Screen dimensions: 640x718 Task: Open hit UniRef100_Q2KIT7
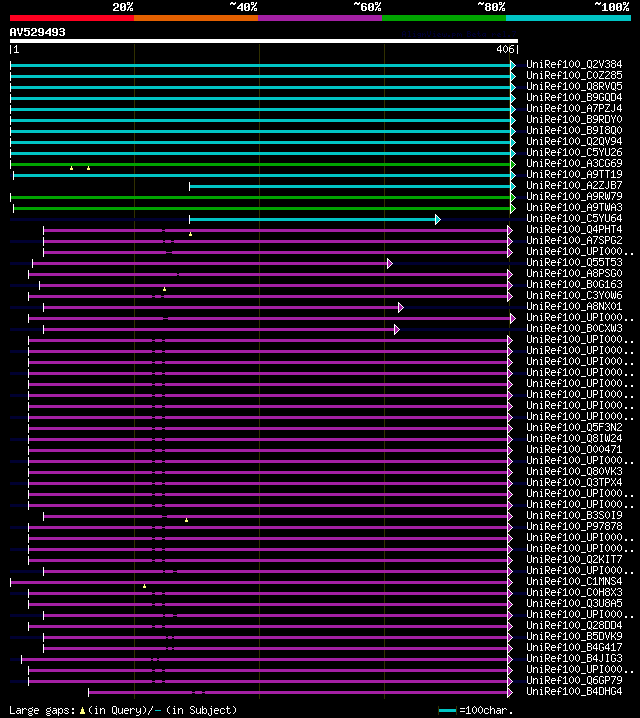pyautogui.click(x=574, y=559)
